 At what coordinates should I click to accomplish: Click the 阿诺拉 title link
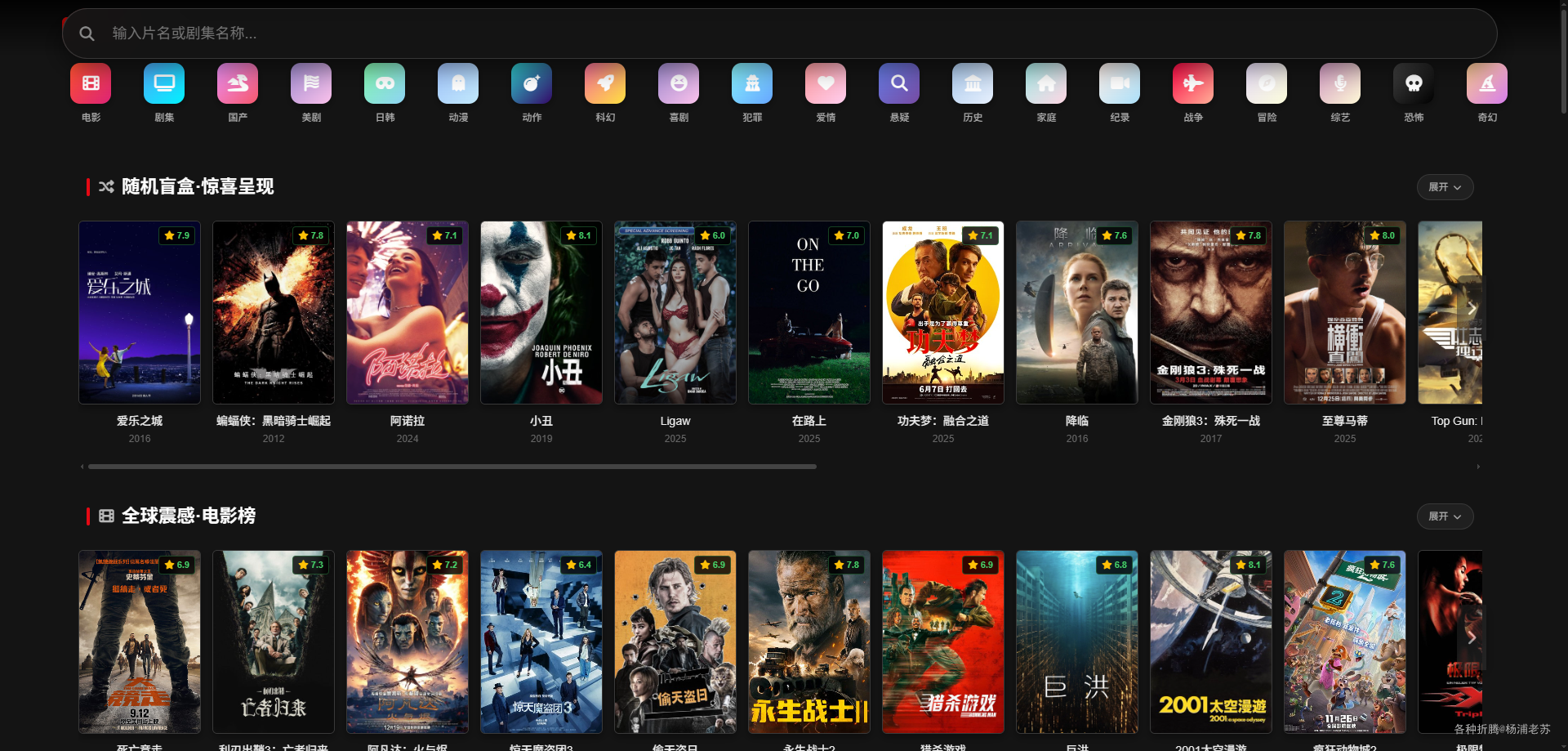pos(408,421)
